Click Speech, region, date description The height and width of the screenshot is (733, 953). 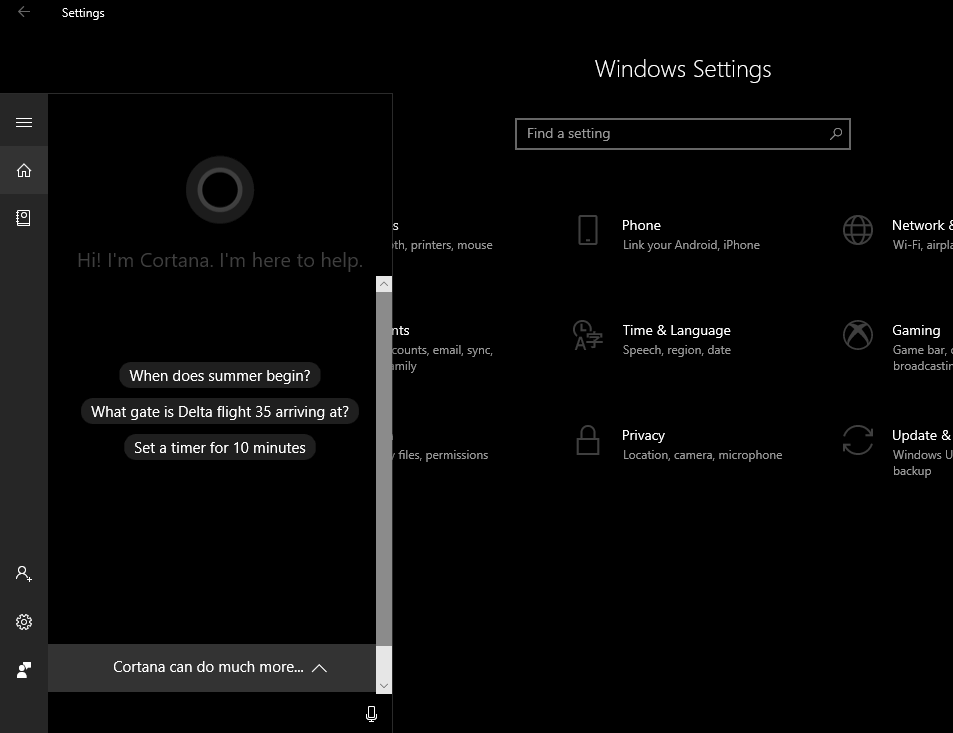[x=676, y=350]
